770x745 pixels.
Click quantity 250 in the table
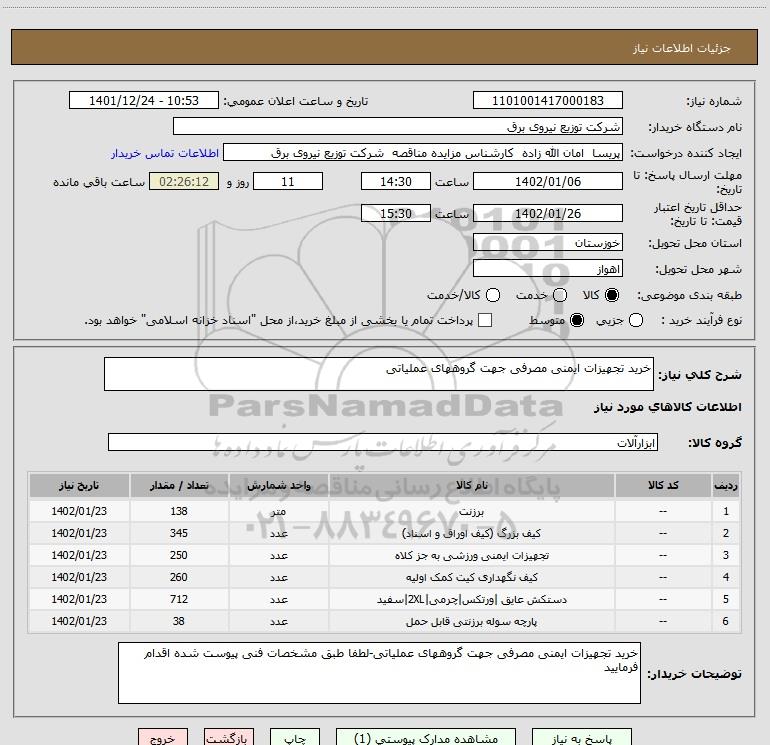(x=179, y=555)
